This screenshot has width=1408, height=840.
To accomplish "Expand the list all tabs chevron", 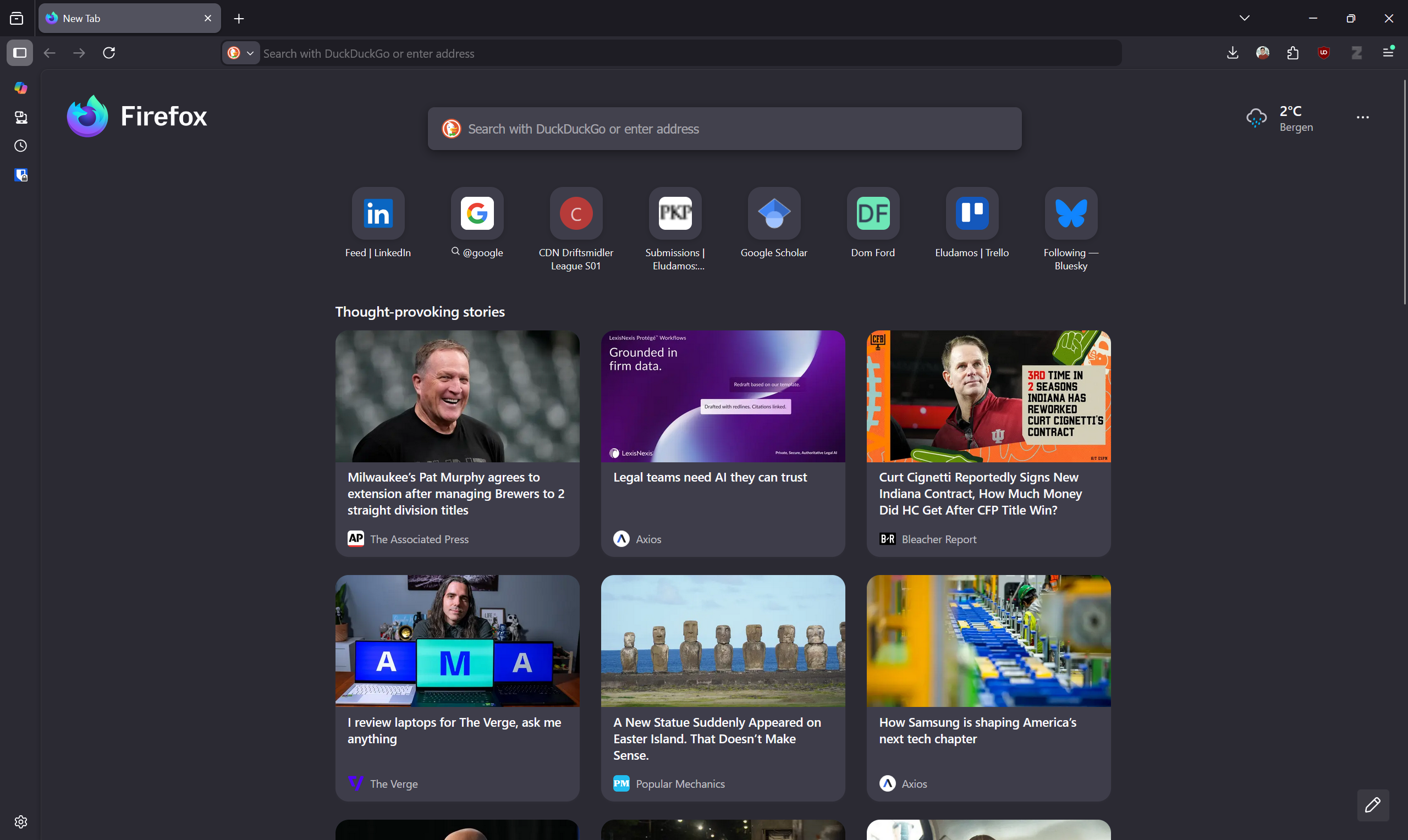I will (1244, 18).
